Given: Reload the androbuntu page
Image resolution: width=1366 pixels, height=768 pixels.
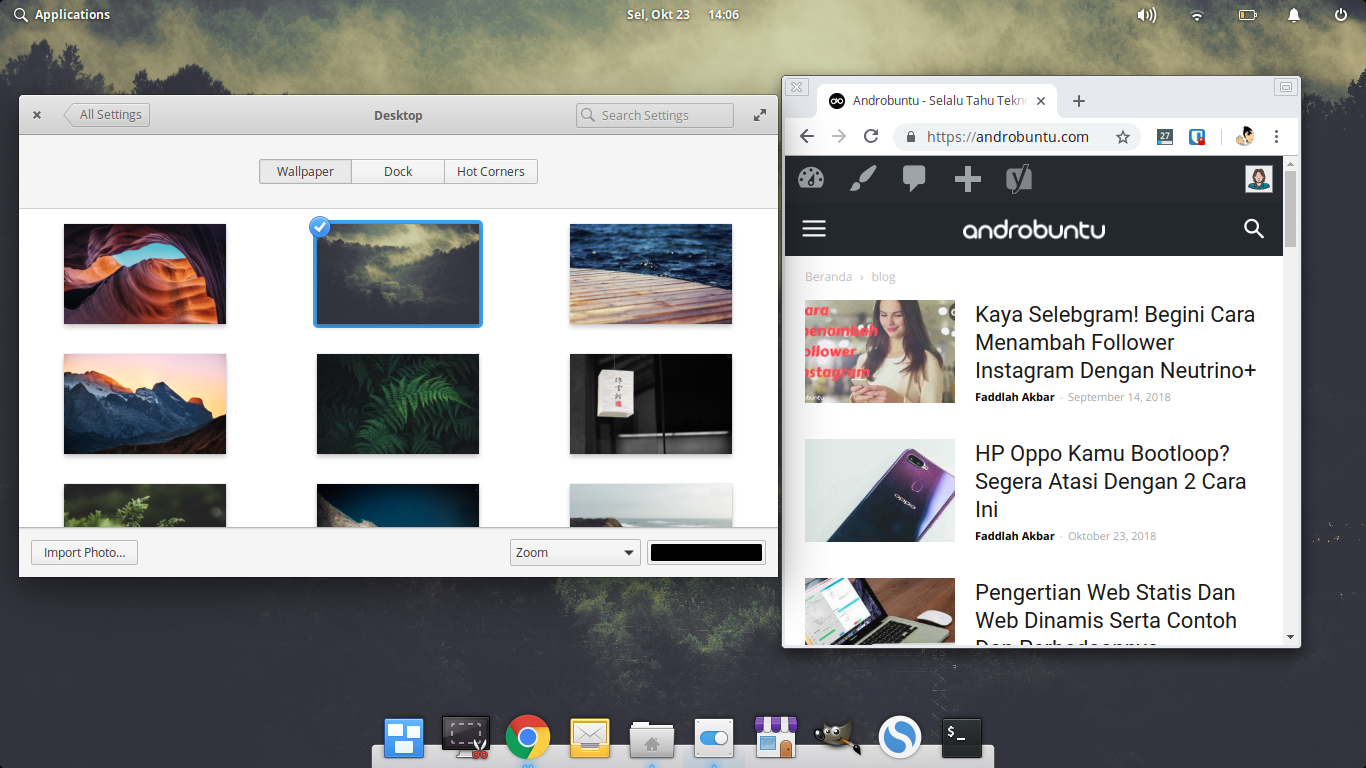Looking at the screenshot, I should coord(869,136).
